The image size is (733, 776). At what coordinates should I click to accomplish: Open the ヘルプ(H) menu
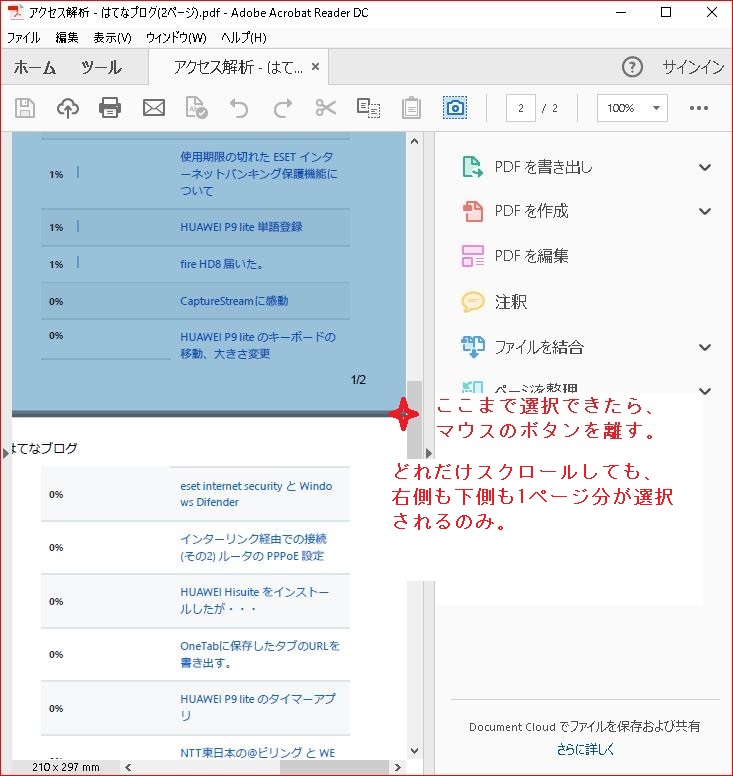pos(244,38)
